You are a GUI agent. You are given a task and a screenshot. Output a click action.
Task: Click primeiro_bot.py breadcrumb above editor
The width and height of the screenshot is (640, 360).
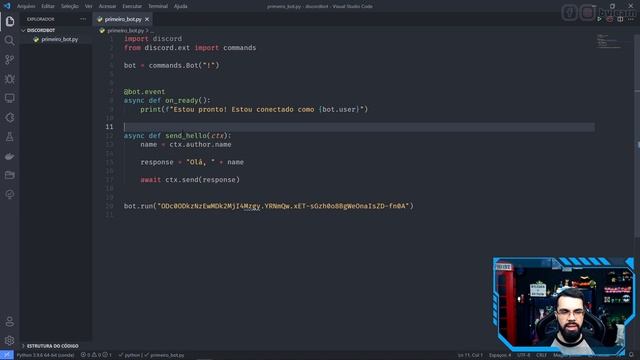click(126, 31)
